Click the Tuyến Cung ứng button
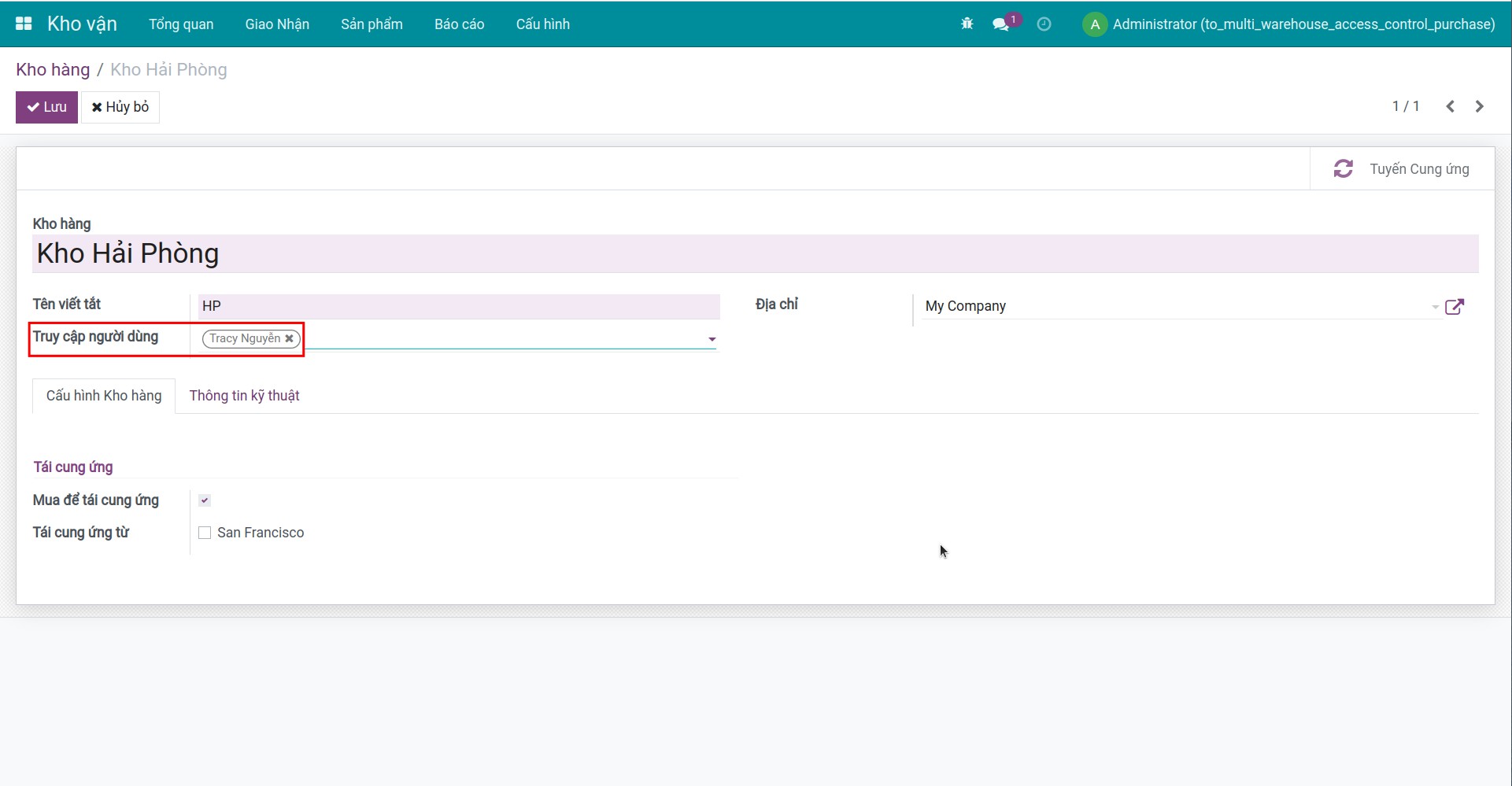This screenshot has height=786, width=1512. pos(1402,169)
